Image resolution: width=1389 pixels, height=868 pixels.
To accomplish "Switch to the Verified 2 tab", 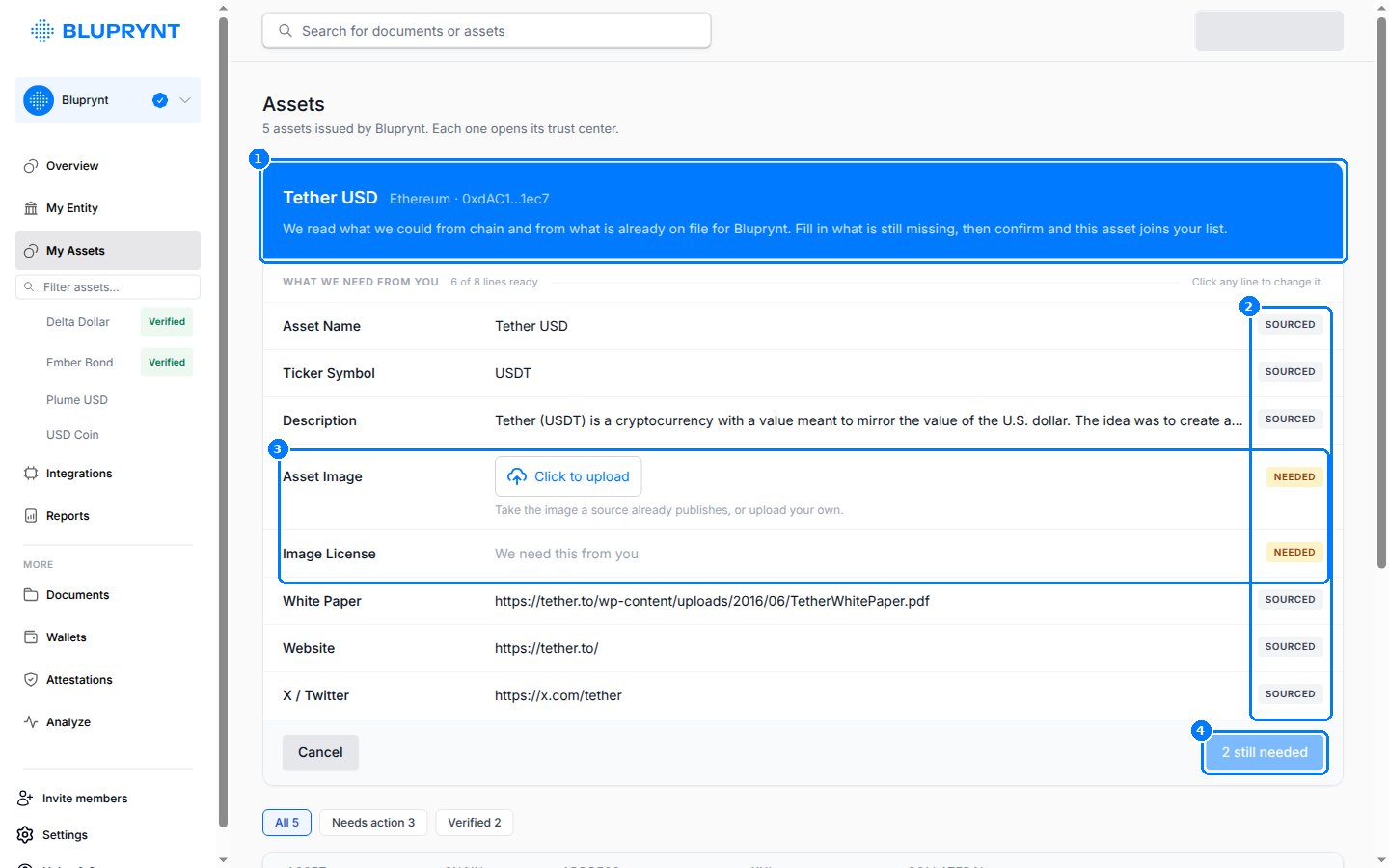I will (x=475, y=823).
